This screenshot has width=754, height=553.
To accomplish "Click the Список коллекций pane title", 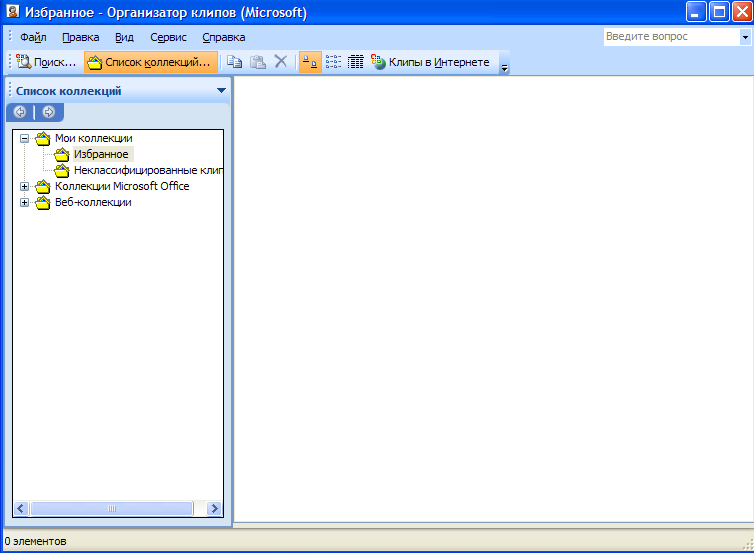I will [69, 91].
